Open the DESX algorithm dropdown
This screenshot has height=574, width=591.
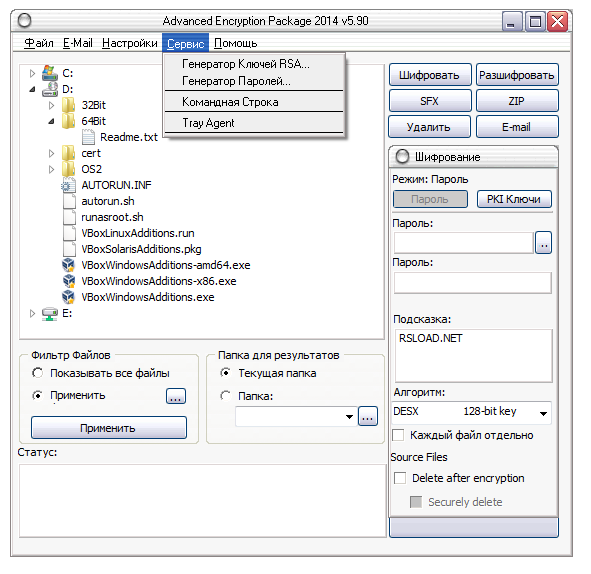(543, 413)
